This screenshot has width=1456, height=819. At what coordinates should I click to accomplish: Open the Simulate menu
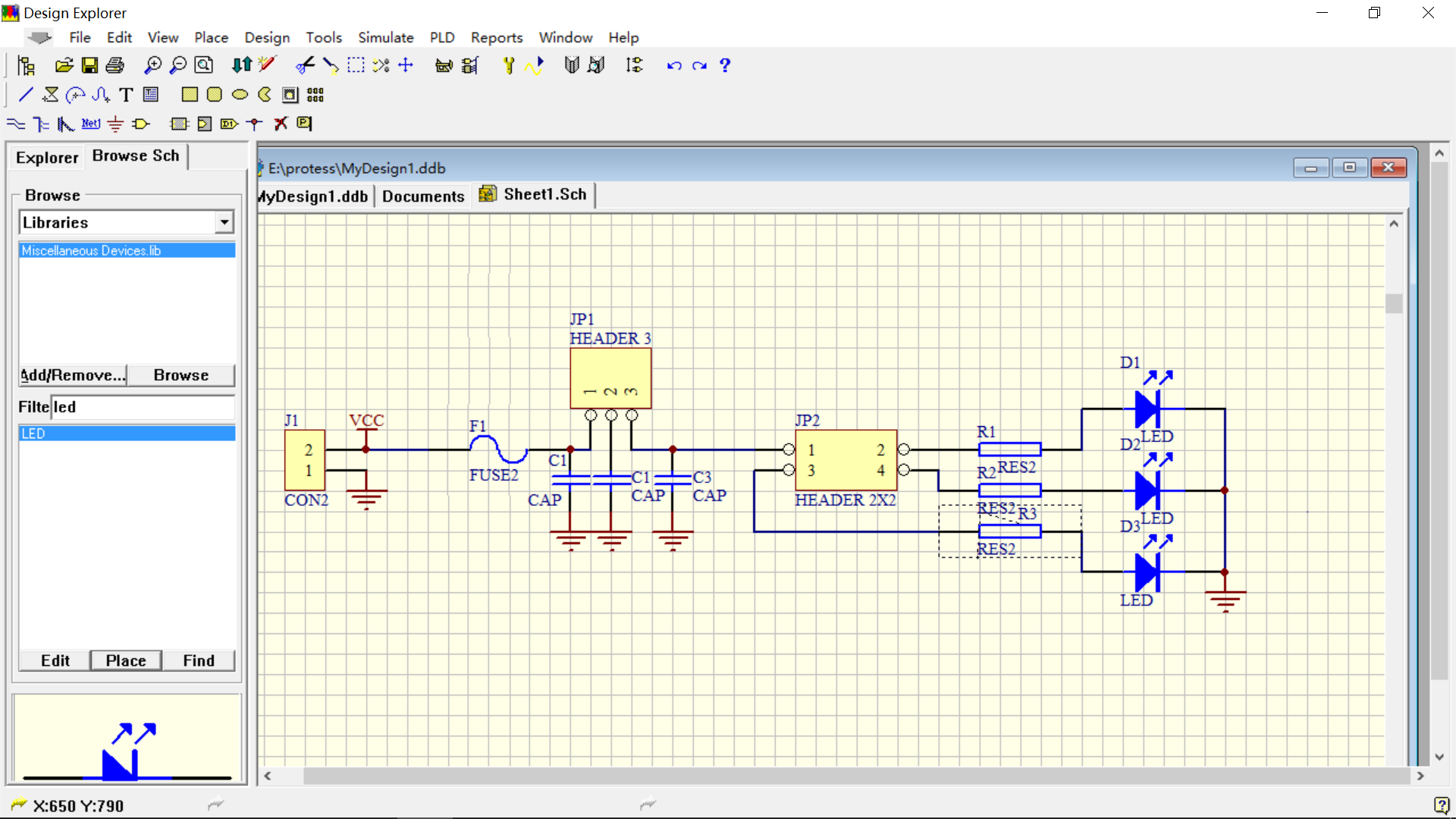[385, 37]
